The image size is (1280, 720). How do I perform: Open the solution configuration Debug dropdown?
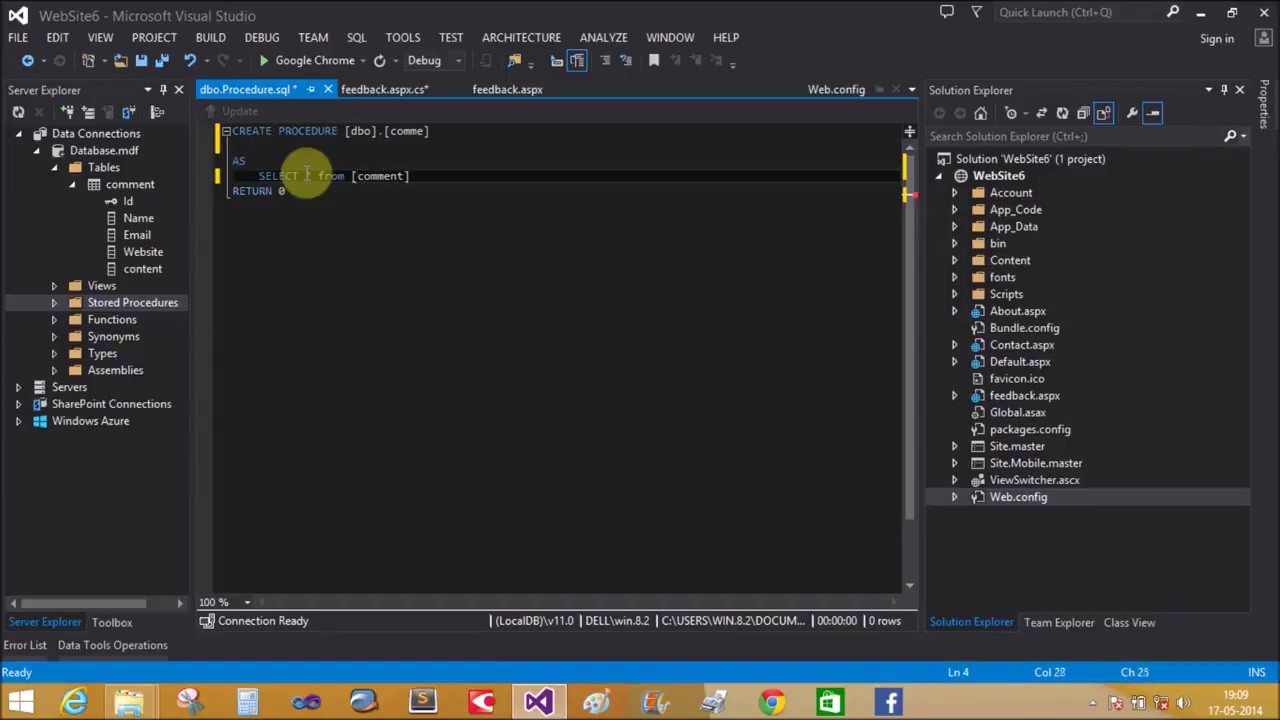click(x=458, y=61)
